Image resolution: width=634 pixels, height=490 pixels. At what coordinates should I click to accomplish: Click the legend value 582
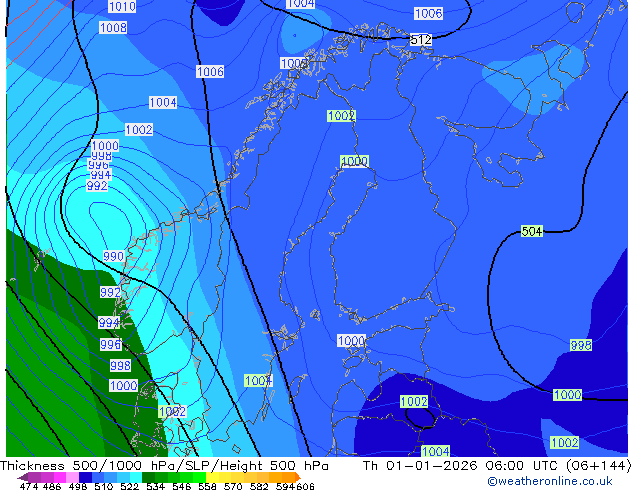point(259,486)
